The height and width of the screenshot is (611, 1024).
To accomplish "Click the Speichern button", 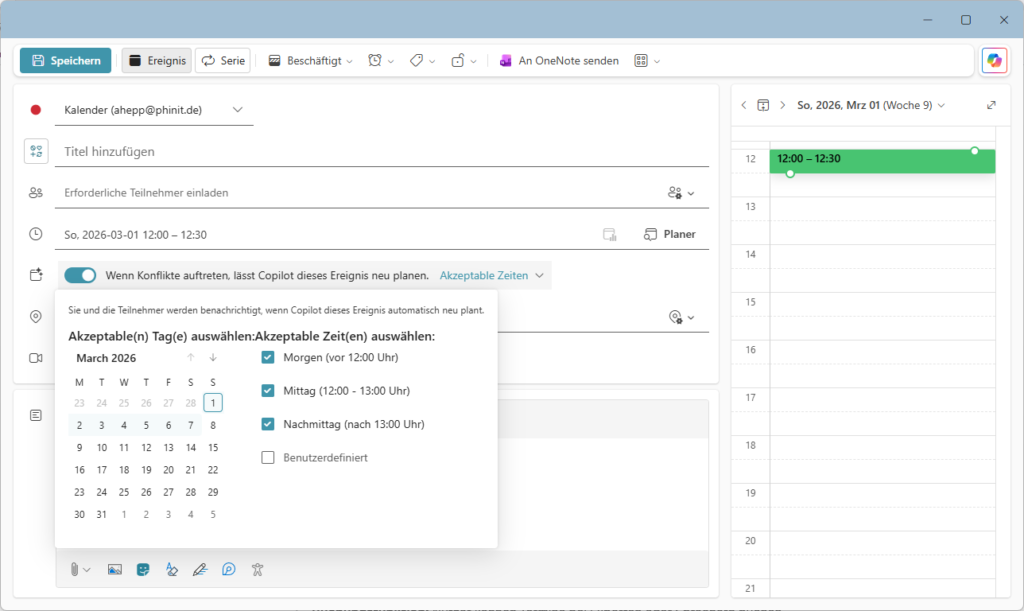I will 65,61.
